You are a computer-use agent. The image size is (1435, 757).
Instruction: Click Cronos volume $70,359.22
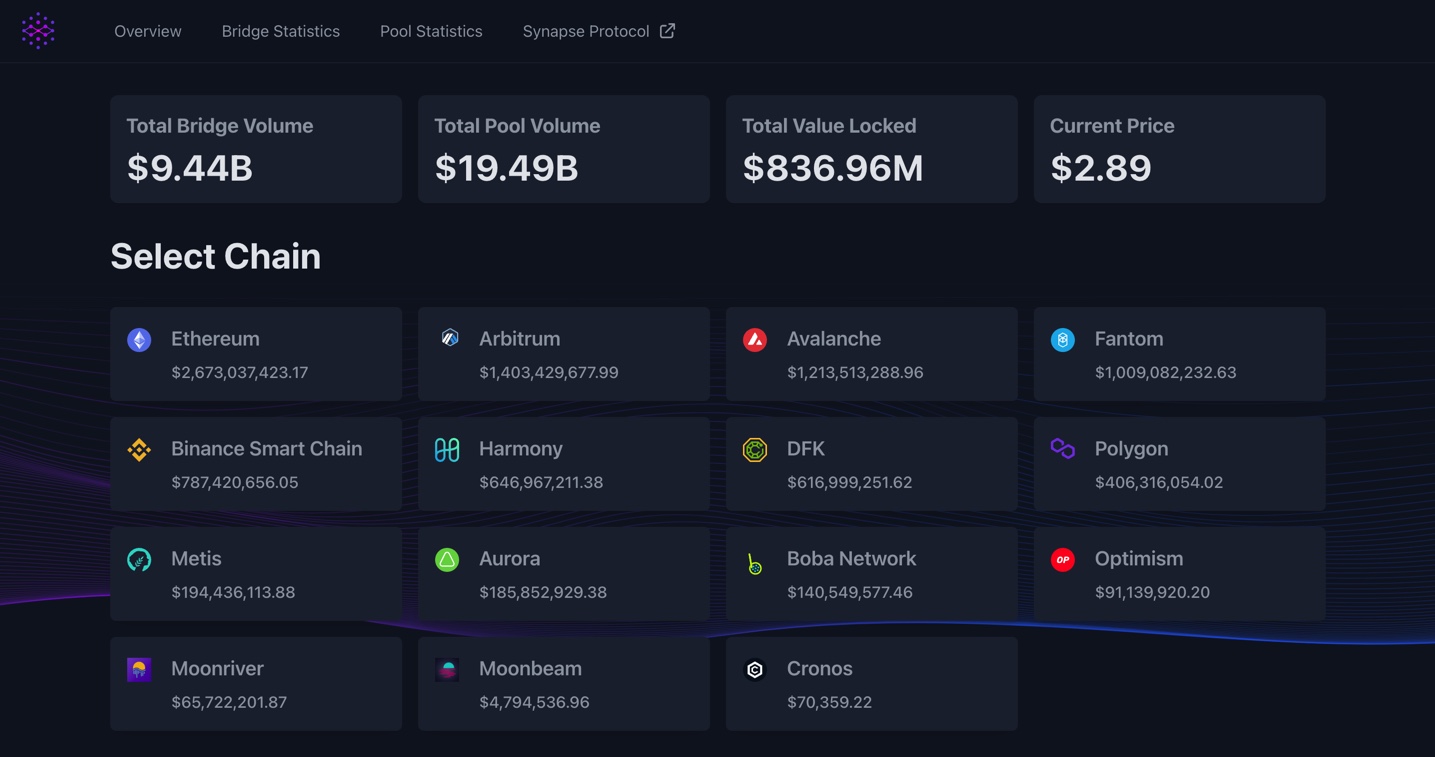pyautogui.click(x=830, y=703)
